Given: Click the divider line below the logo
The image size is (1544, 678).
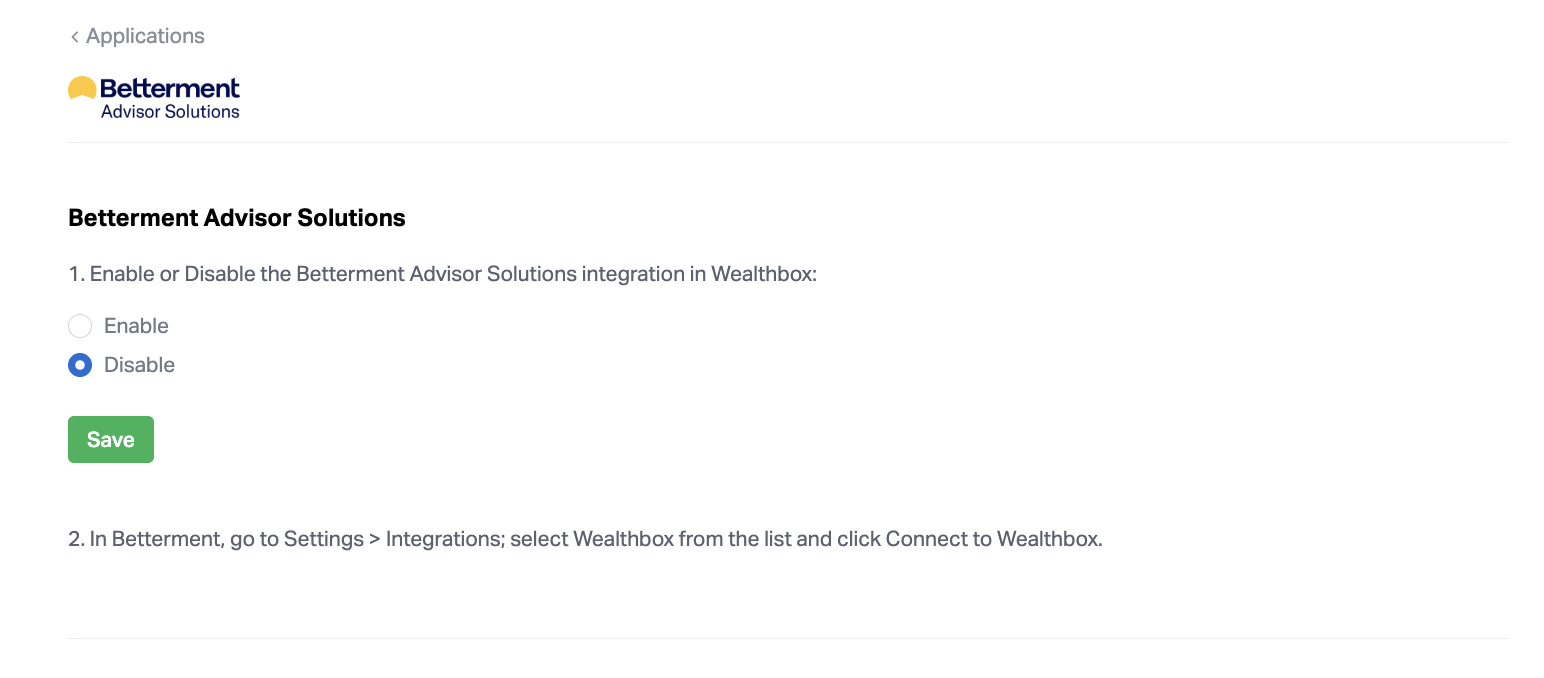Looking at the screenshot, I should pos(787,142).
